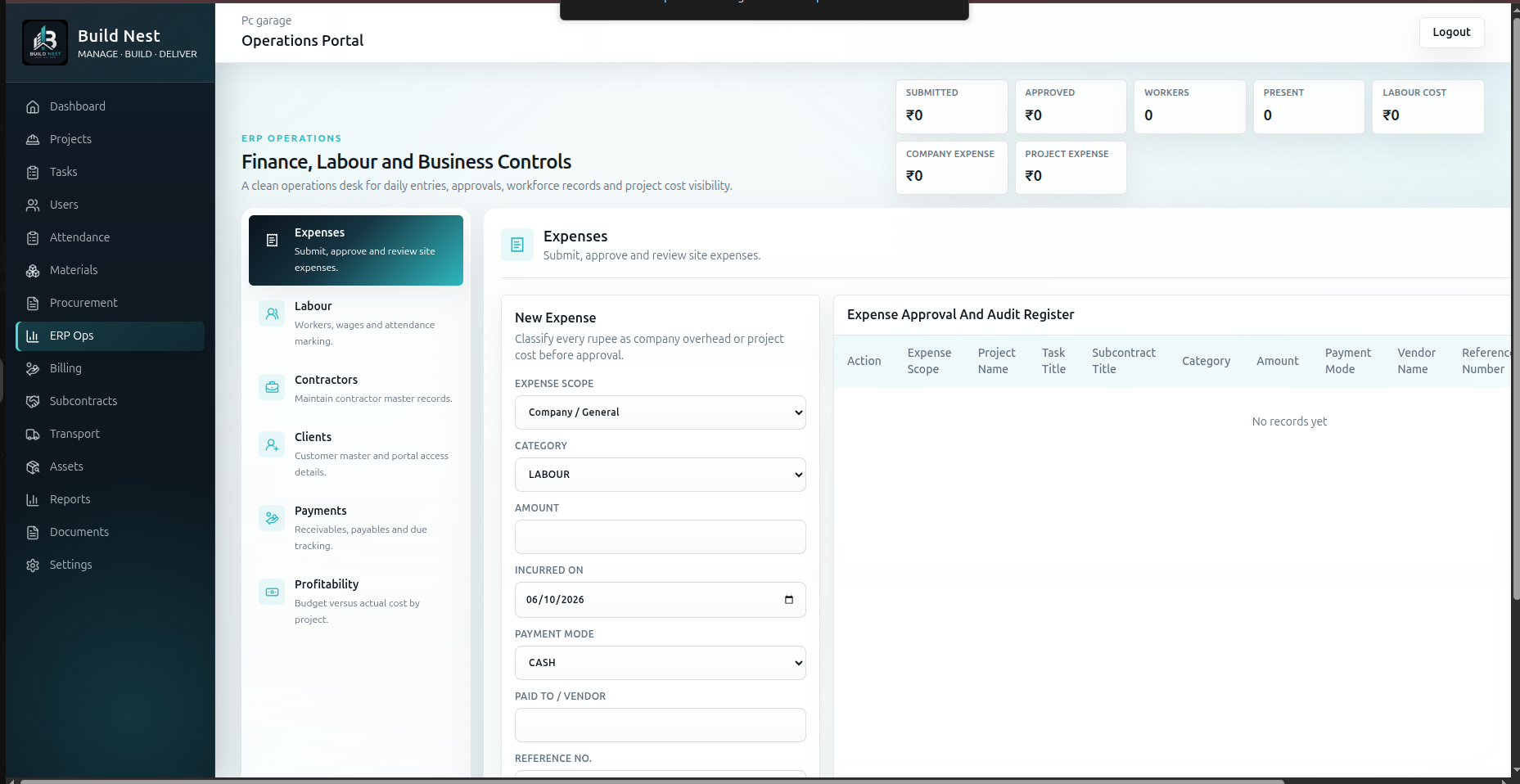Viewport: 1520px width, 784px height.
Task: Open Procurement from sidebar menu
Action: coord(110,303)
